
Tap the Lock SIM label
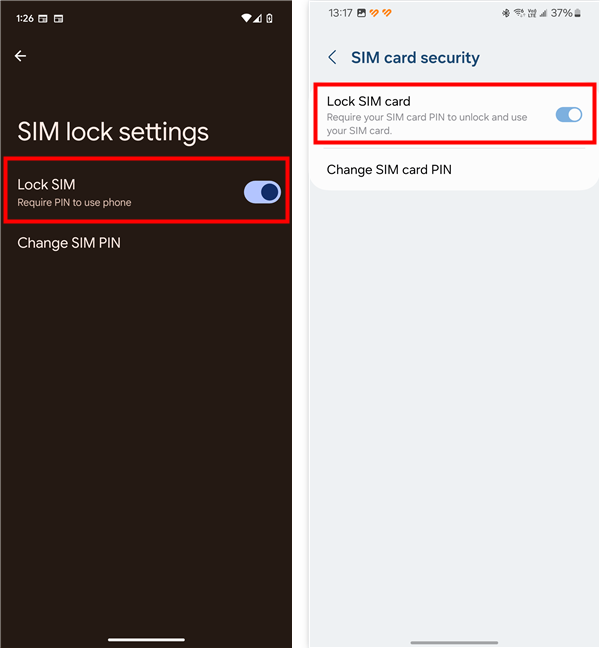[47, 184]
